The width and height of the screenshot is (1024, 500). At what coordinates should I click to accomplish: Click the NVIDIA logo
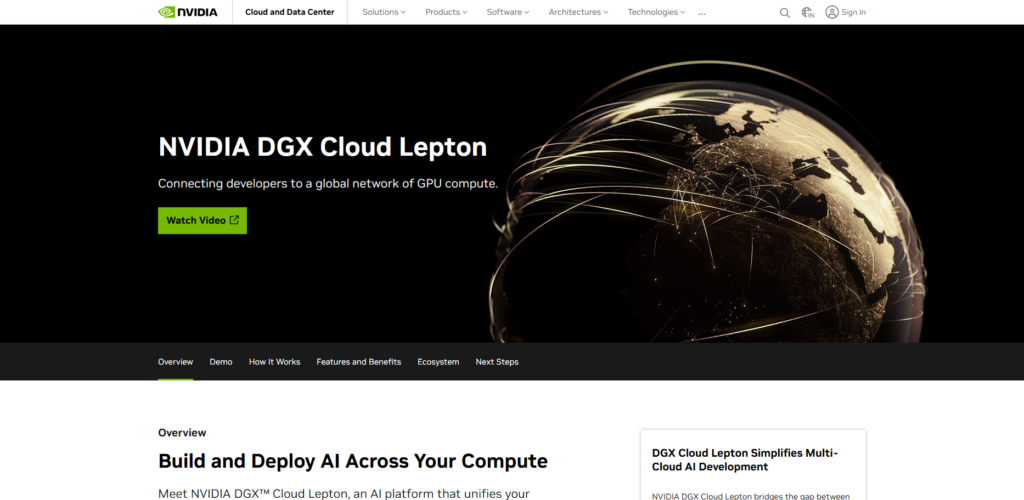click(188, 12)
